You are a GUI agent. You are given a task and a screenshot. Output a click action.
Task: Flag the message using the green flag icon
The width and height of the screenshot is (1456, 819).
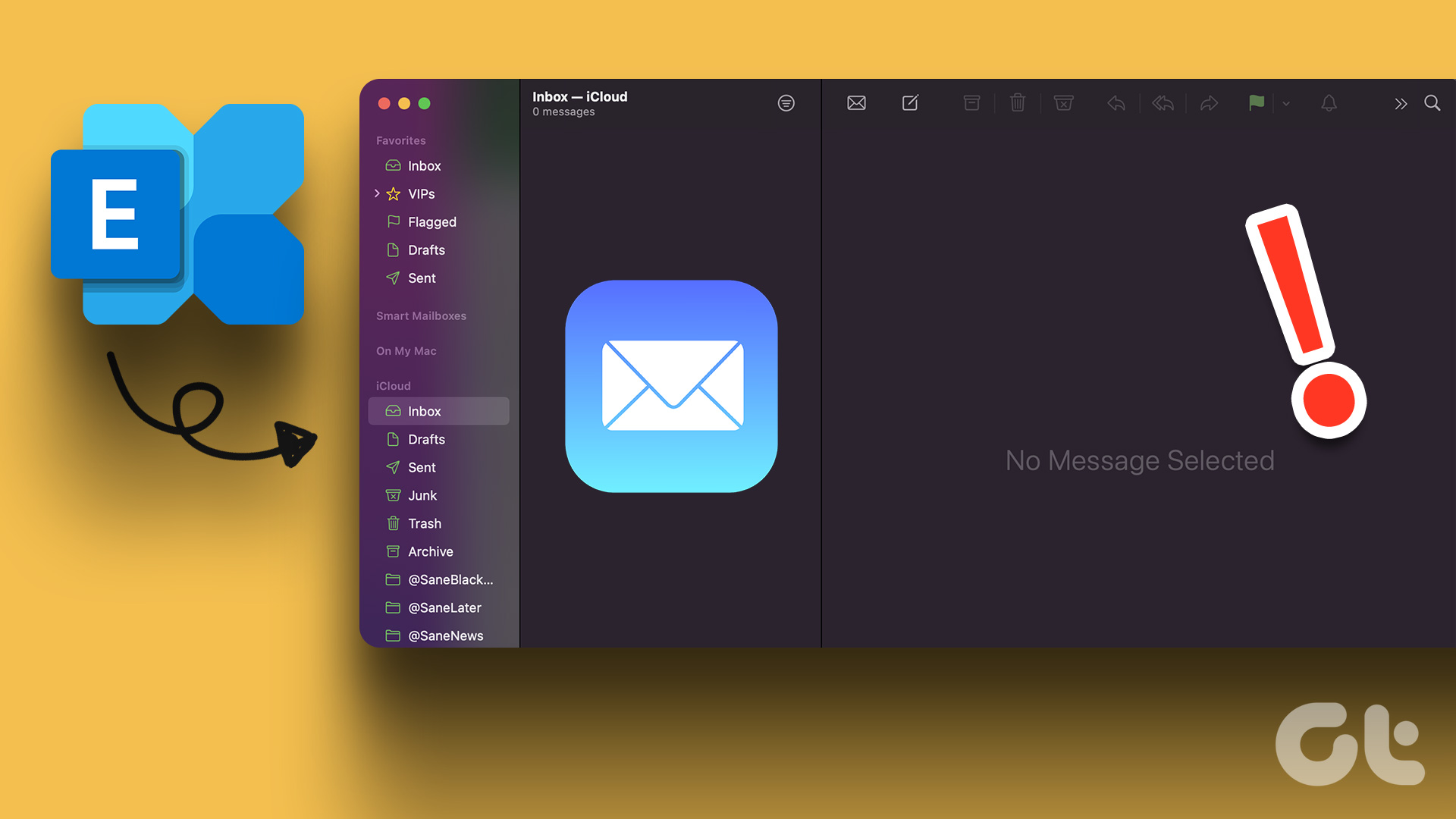[x=1257, y=103]
